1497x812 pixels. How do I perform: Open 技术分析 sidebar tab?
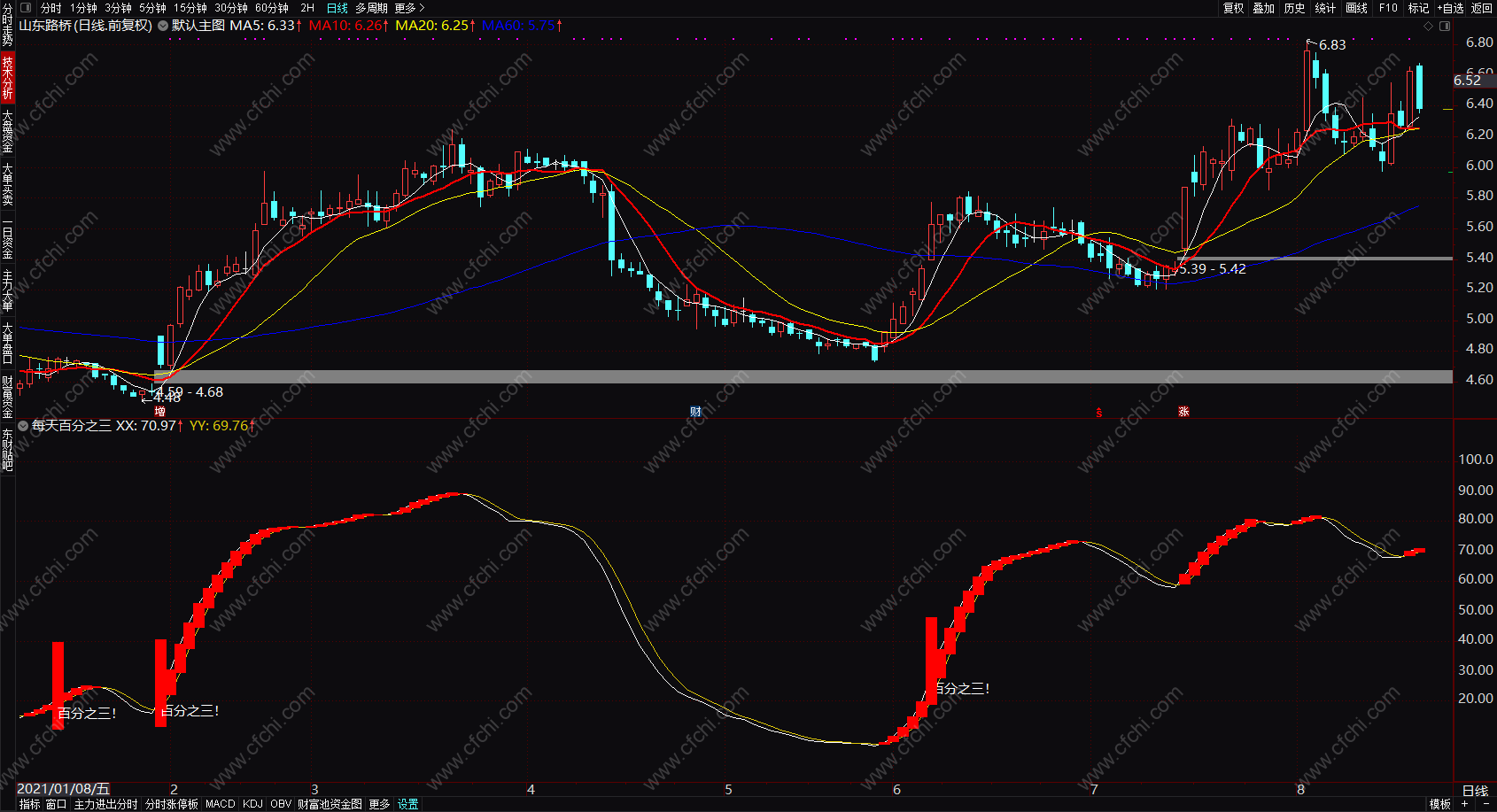pyautogui.click(x=7, y=77)
